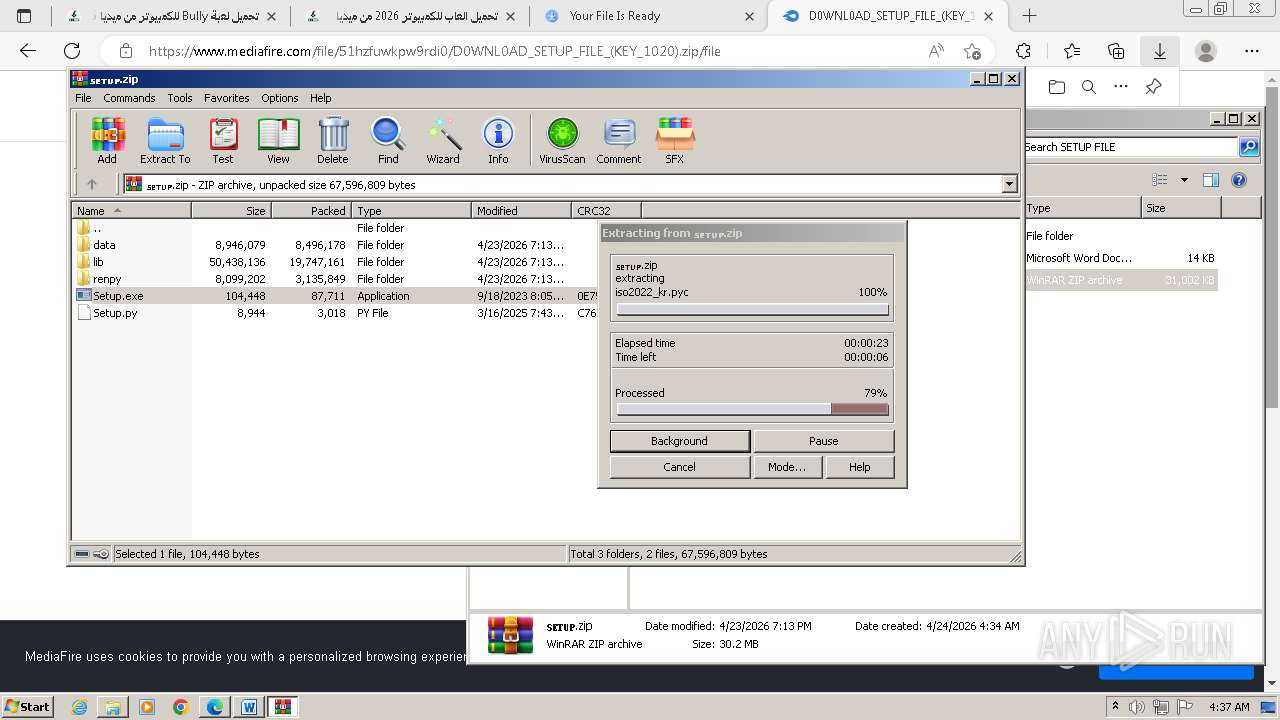Switch to Word in the taskbar
Viewport: 1280px width, 720px height.
[x=248, y=707]
